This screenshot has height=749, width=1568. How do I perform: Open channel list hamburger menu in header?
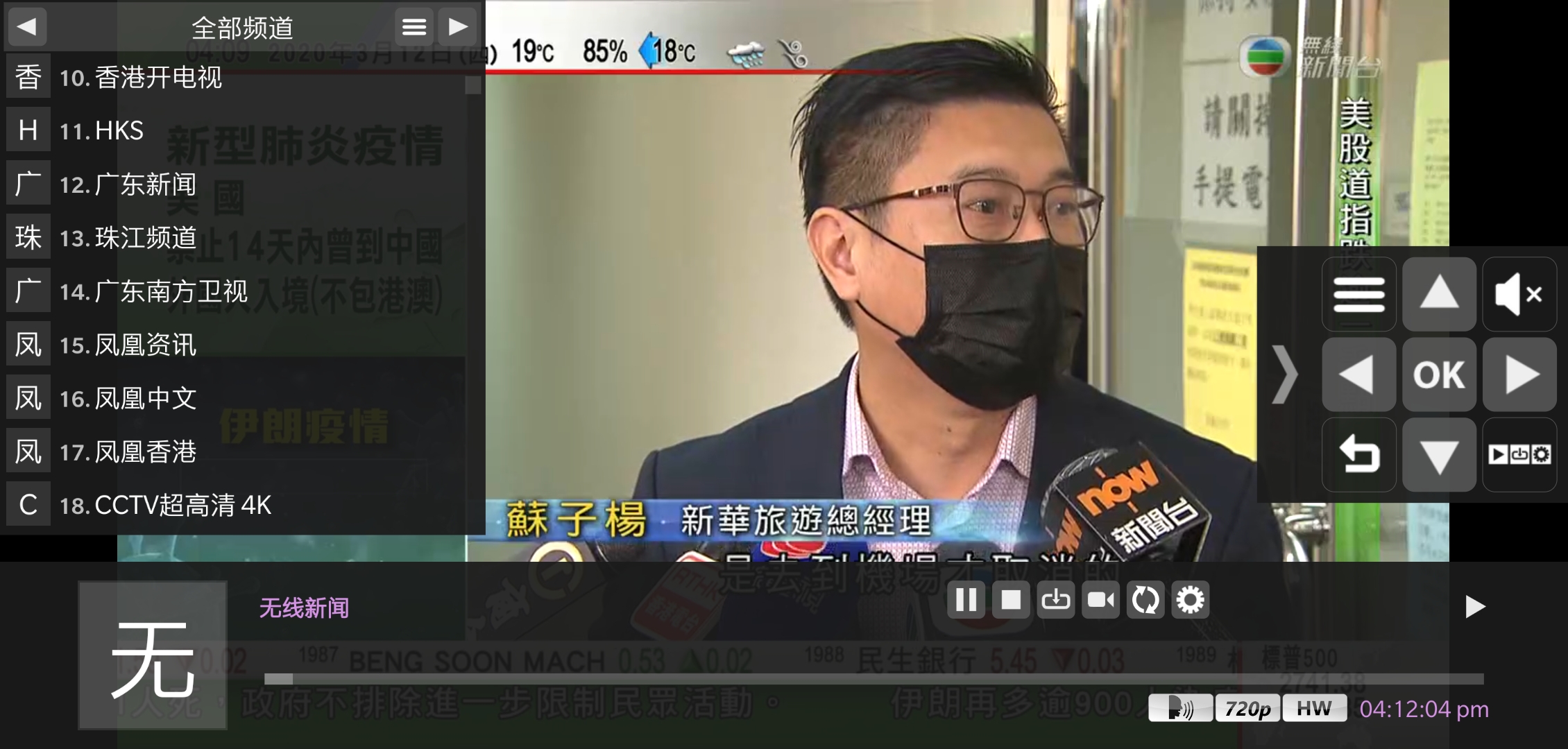tap(414, 27)
